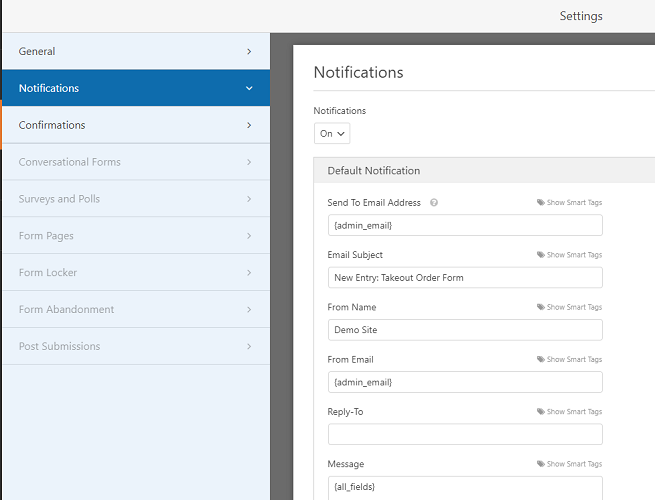Image resolution: width=655 pixels, height=500 pixels.
Task: Open the Conversational Forms section
Action: coord(136,162)
